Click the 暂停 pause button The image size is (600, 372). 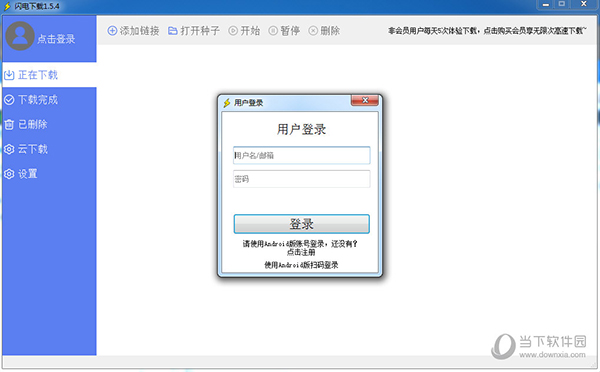pyautogui.click(x=284, y=31)
